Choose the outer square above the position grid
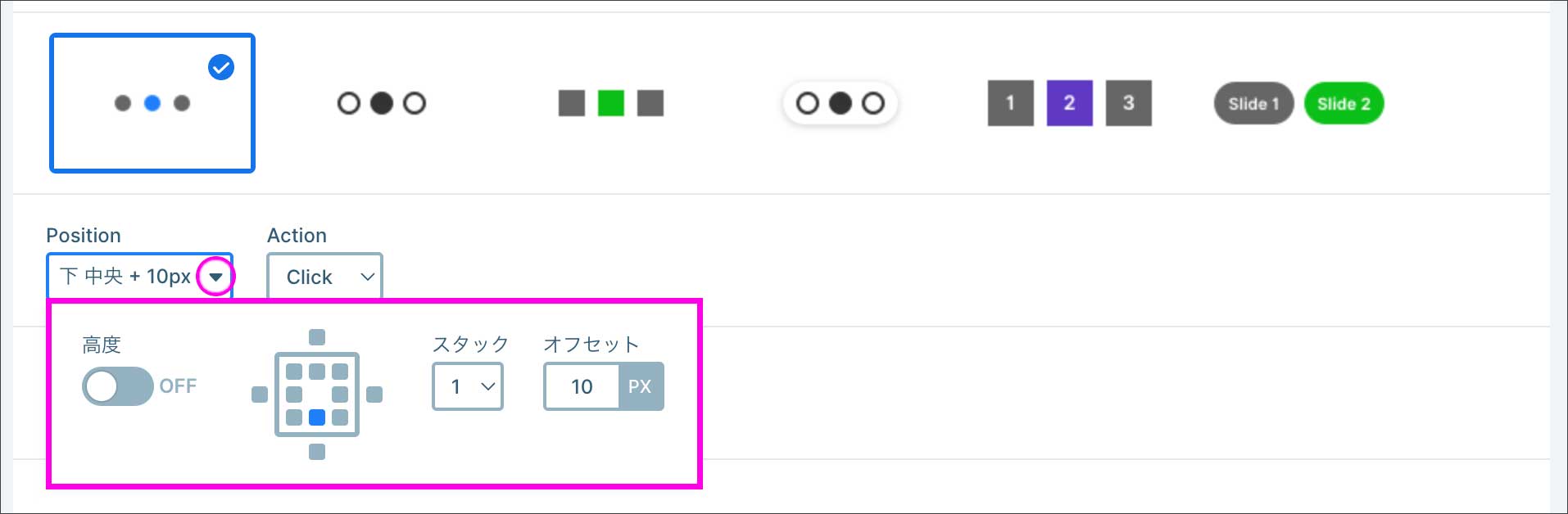The height and width of the screenshot is (514, 1568). tap(317, 337)
